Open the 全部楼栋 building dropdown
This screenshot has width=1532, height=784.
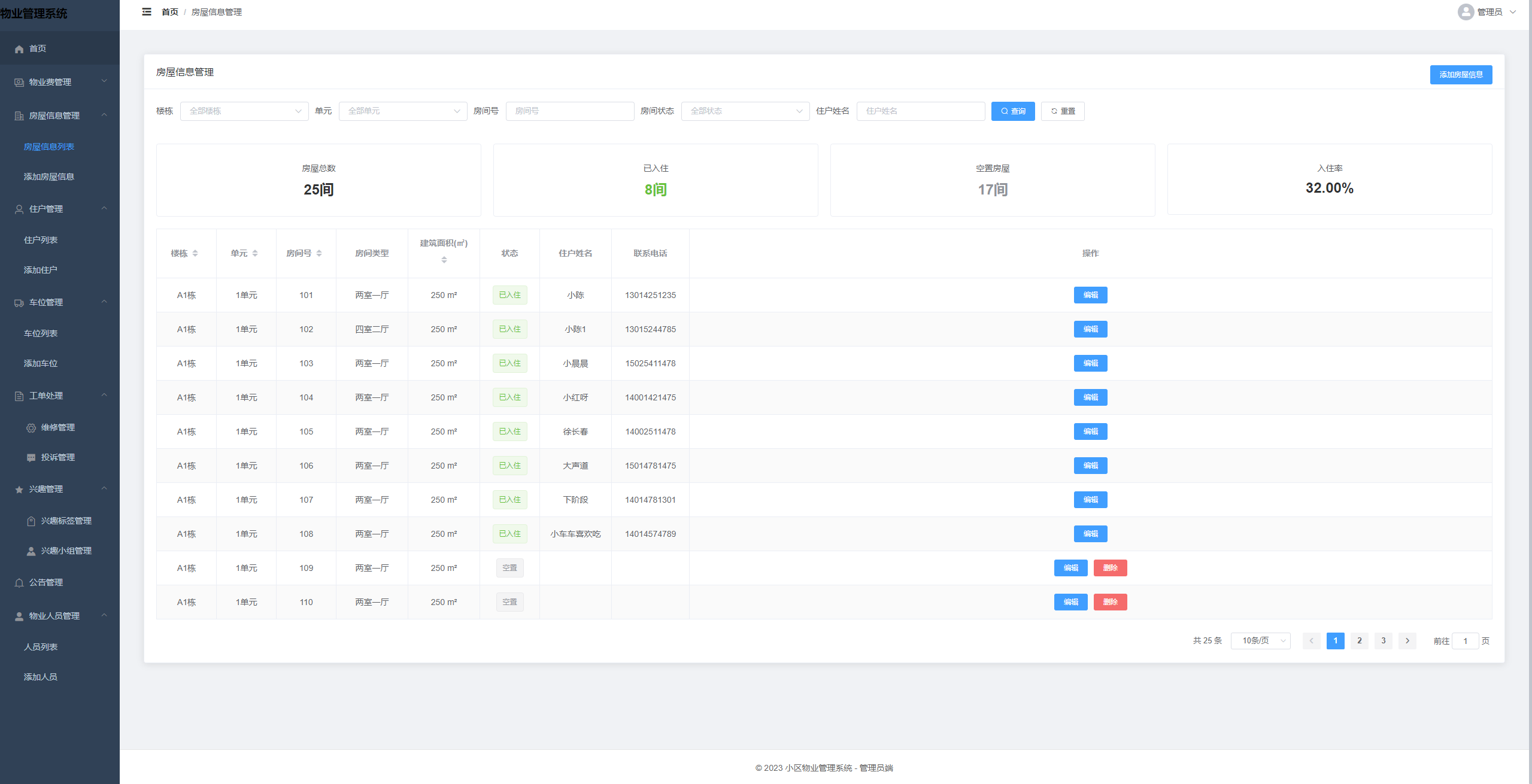pyautogui.click(x=244, y=111)
